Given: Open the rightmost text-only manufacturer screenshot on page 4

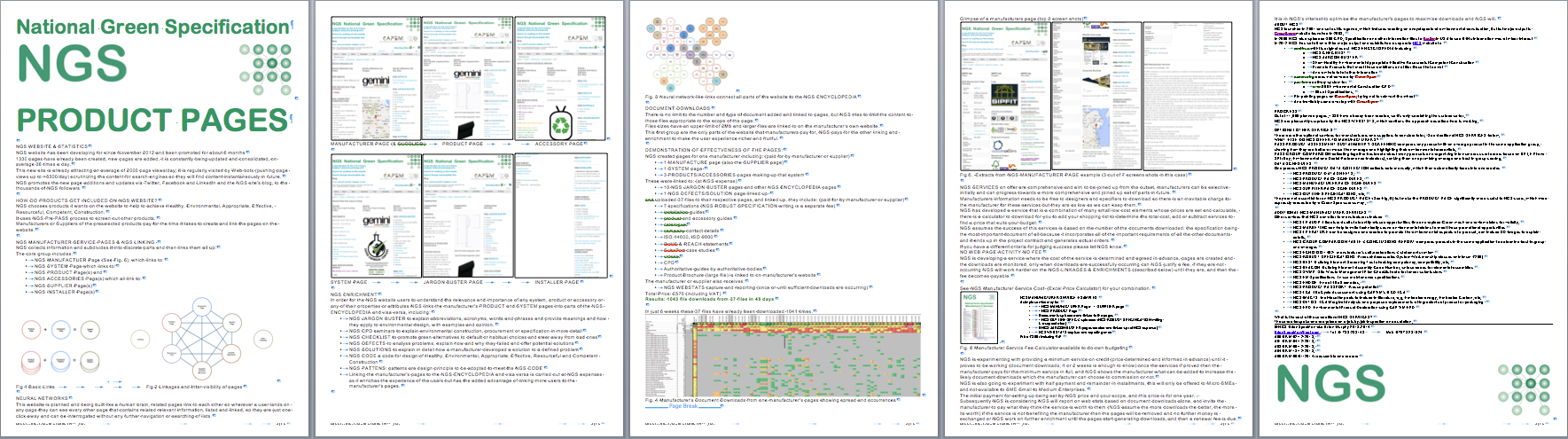Looking at the screenshot, I should tap(1186, 97).
